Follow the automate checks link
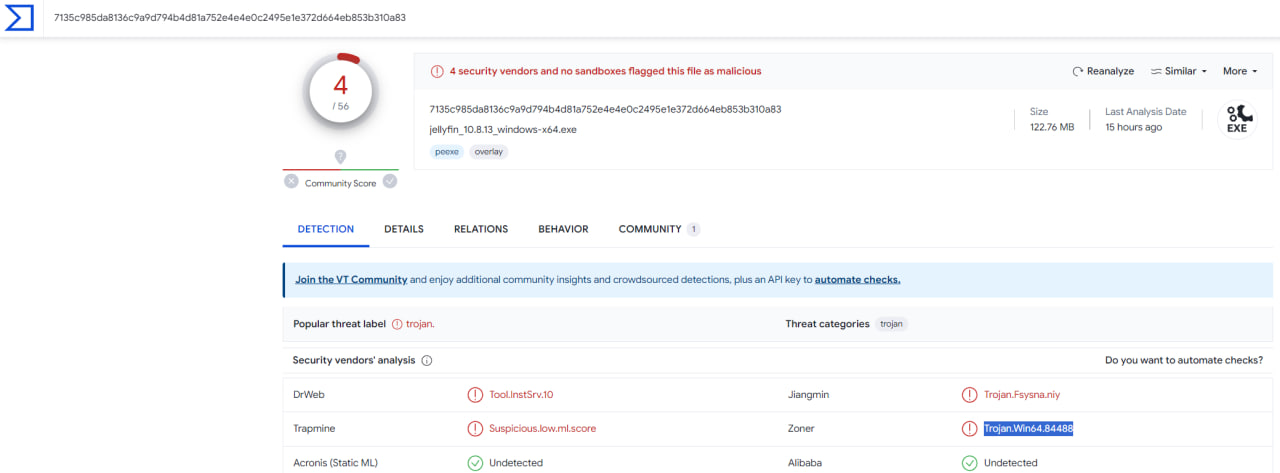The image size is (1280, 473). 857,280
